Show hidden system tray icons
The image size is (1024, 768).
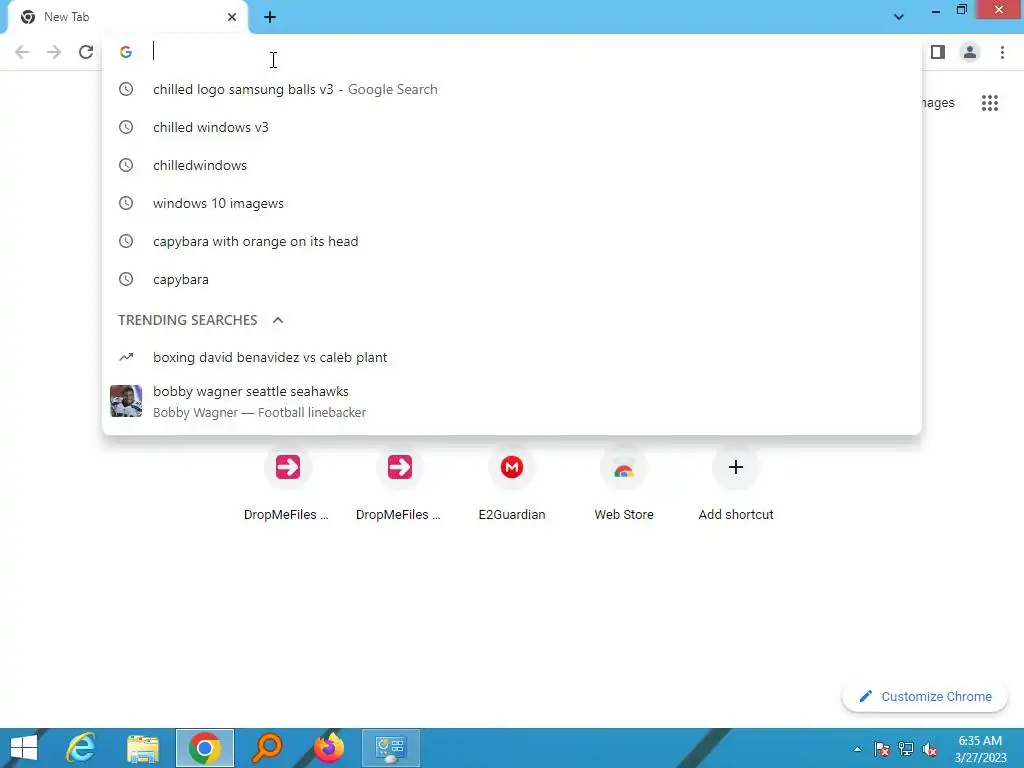[857, 749]
